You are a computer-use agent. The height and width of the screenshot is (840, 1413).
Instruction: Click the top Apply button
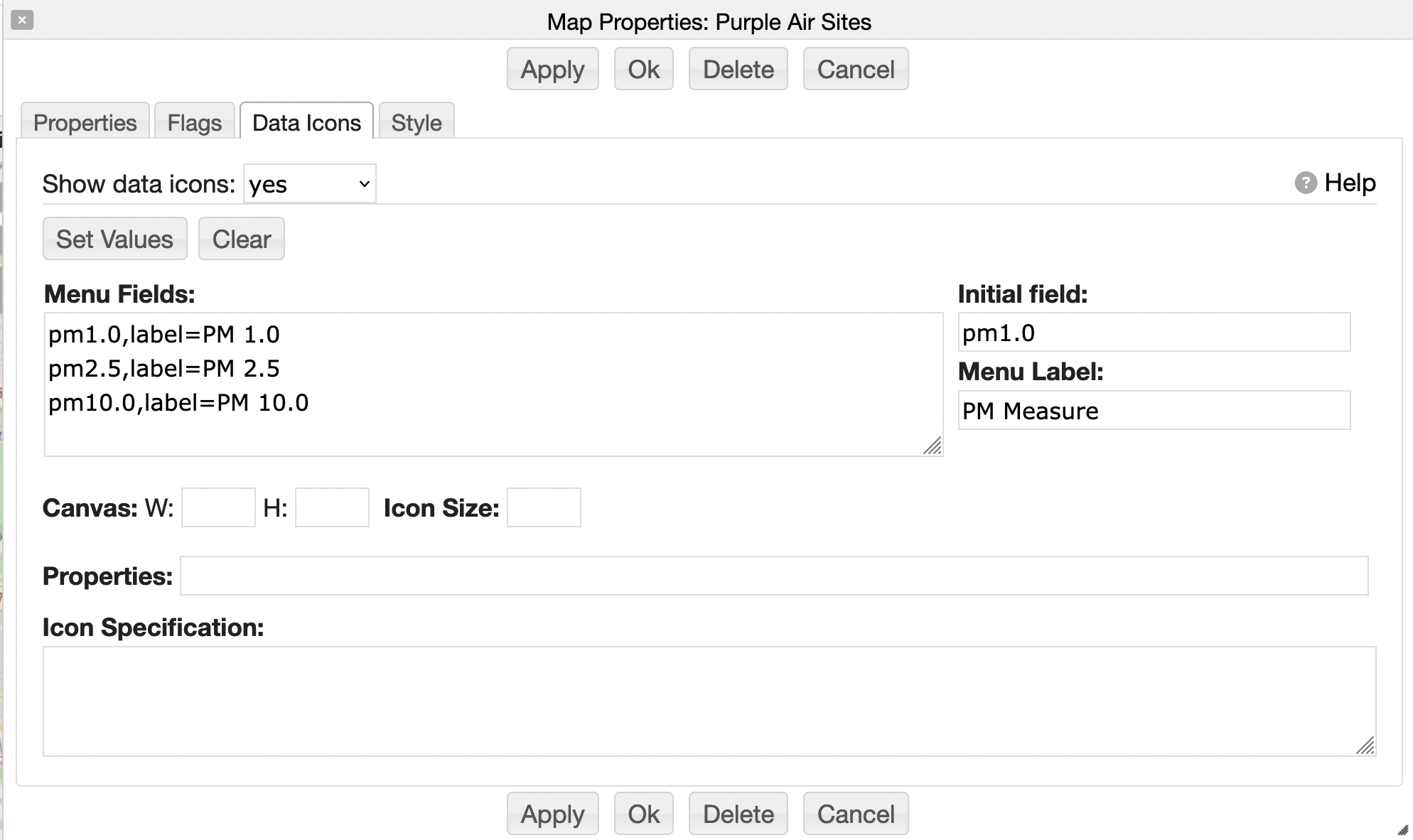552,70
